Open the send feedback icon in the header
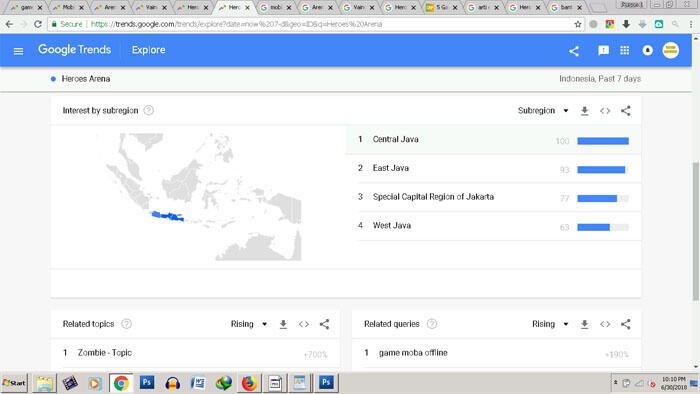This screenshot has height=394, width=700. point(603,50)
